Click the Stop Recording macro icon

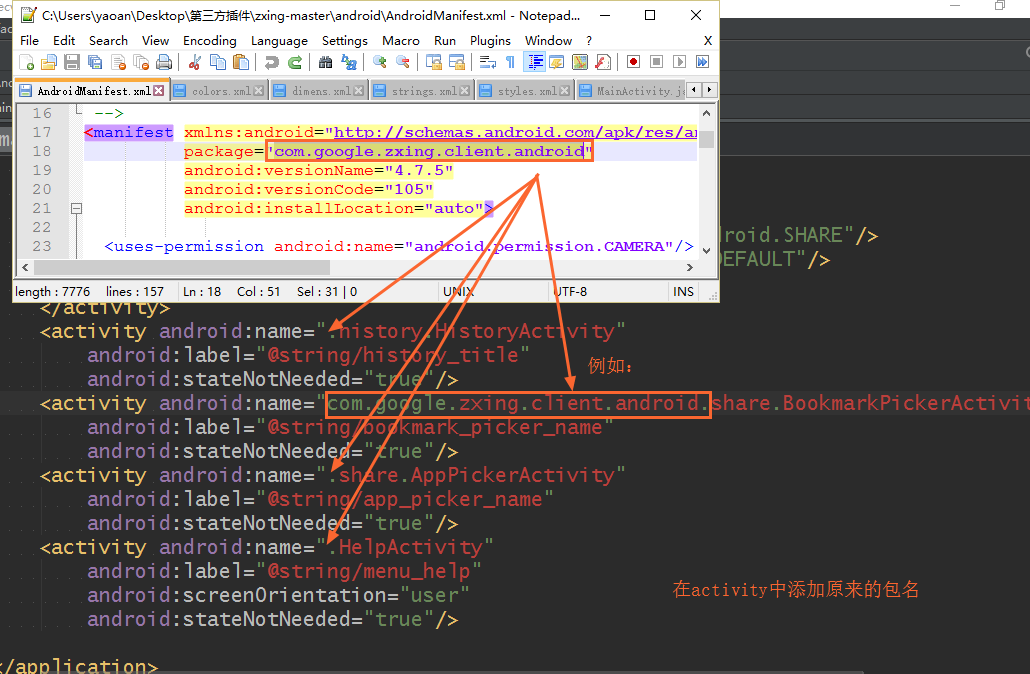point(656,62)
